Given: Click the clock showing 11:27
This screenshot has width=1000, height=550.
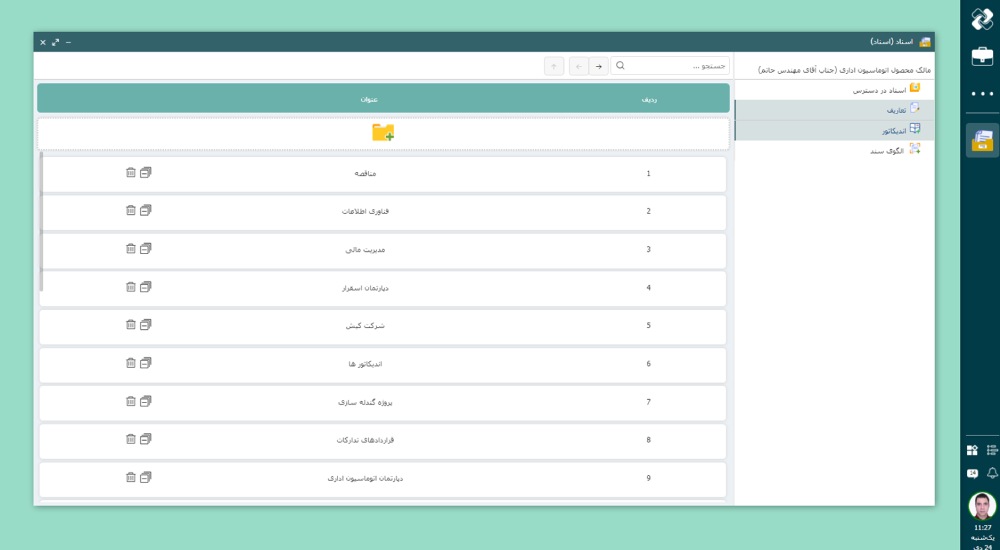Looking at the screenshot, I should (x=983, y=528).
